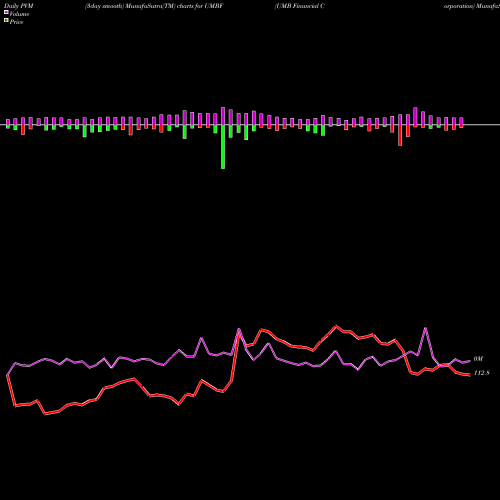Image resolution: width=500 pixels, height=500 pixels.
Task: Click the magenta volume line's peak near the right end
Action: tap(425, 328)
